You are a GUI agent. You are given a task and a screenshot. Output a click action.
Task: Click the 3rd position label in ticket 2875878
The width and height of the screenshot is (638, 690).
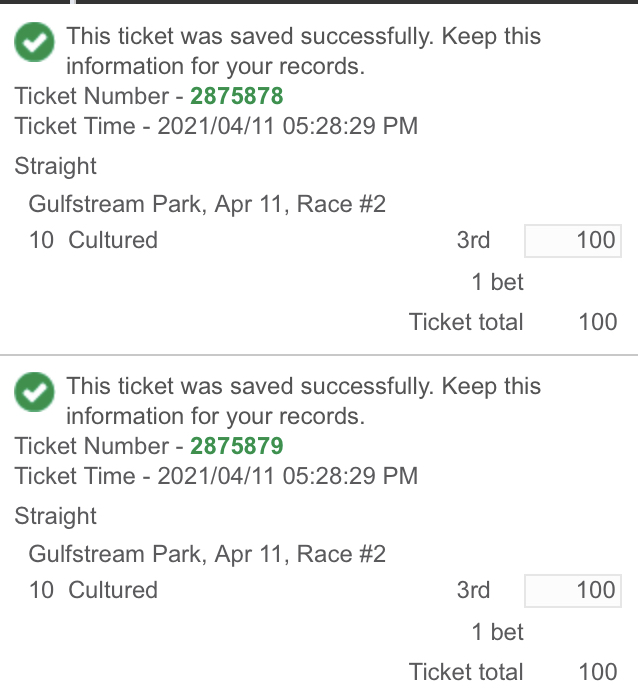(x=473, y=240)
